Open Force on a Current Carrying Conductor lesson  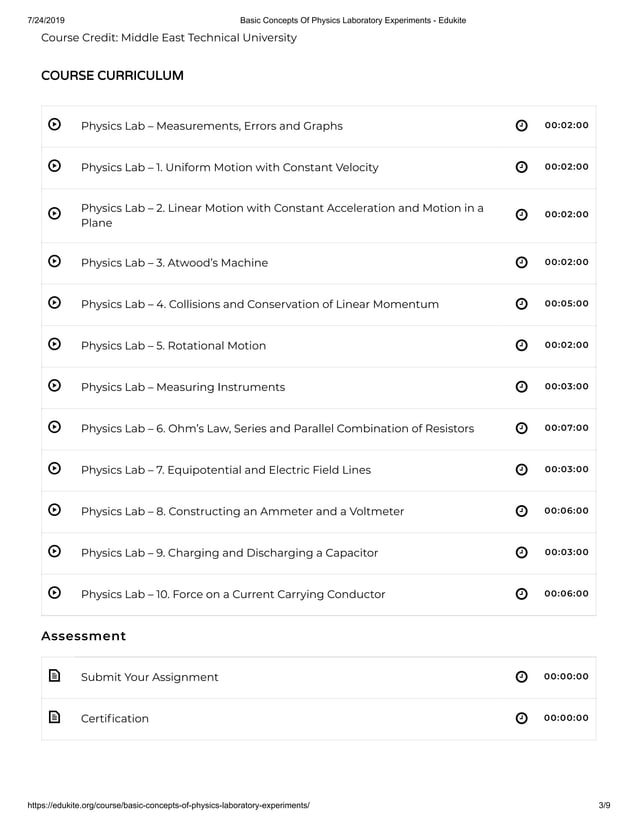[x=232, y=594]
